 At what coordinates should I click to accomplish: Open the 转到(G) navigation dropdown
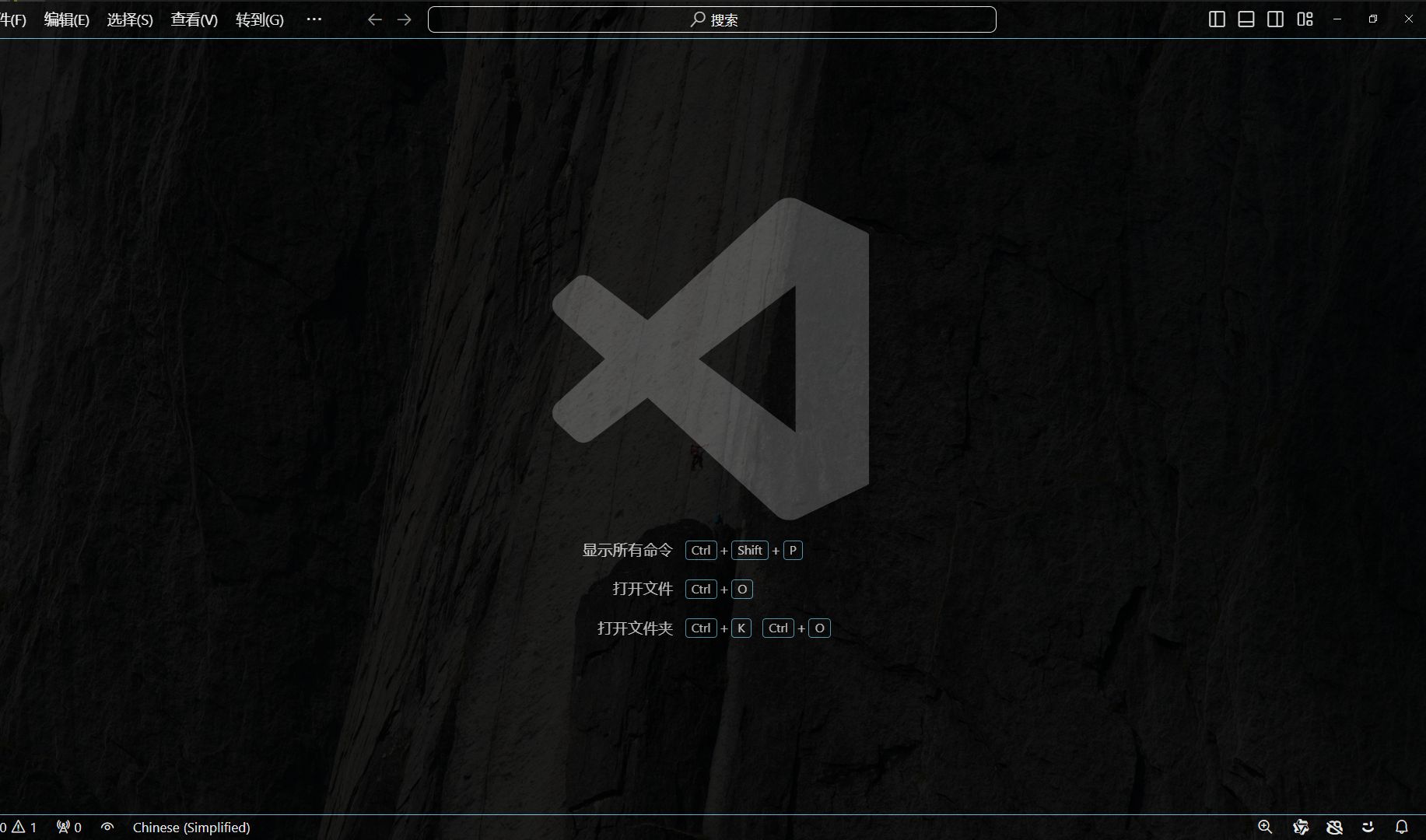(x=258, y=19)
